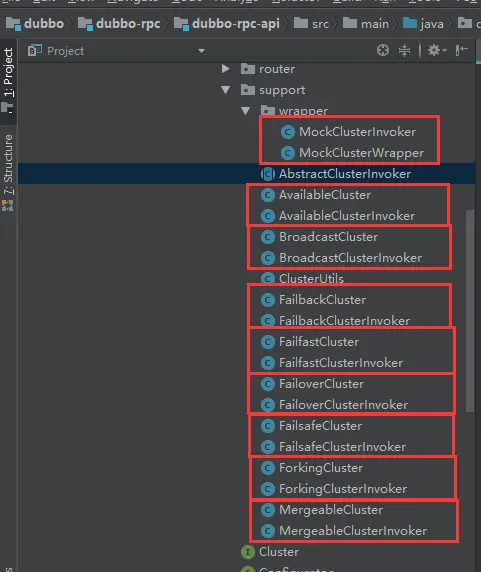The width and height of the screenshot is (481, 572).
Task: Click the ForkingCluster class icon
Action: (268, 468)
